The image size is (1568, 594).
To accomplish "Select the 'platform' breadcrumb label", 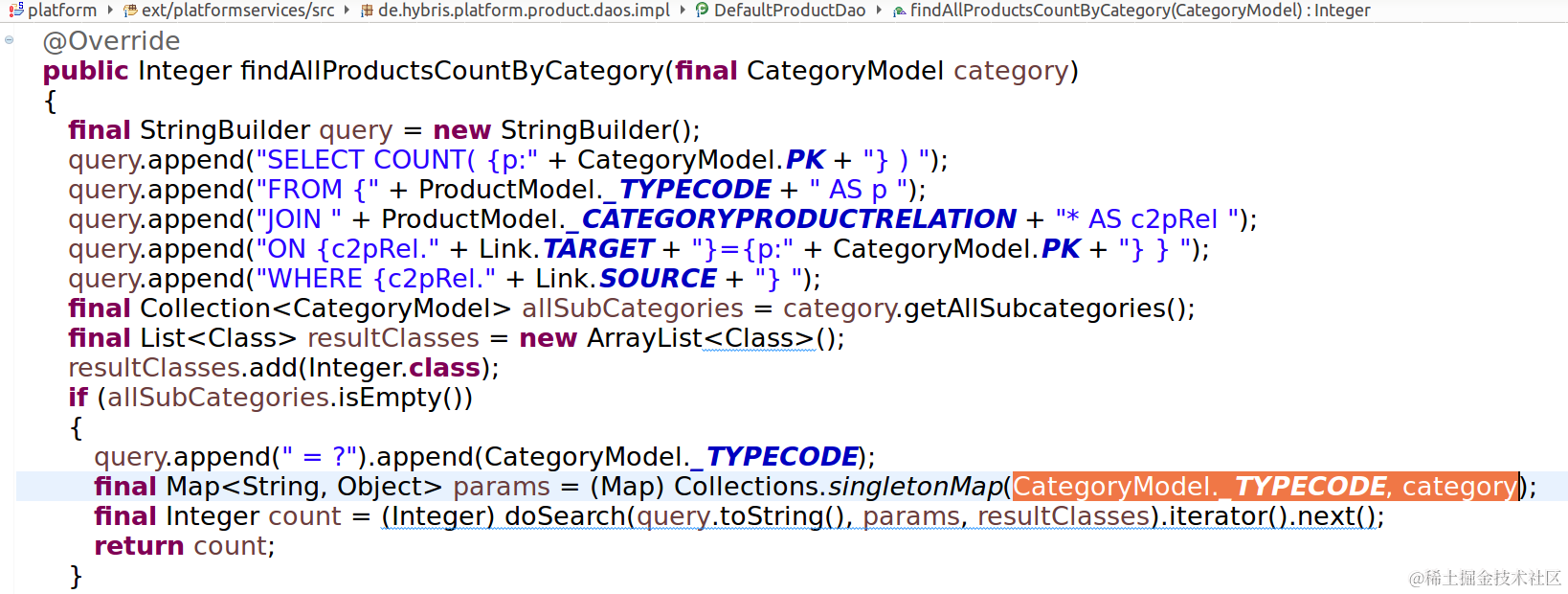I will coord(62,11).
